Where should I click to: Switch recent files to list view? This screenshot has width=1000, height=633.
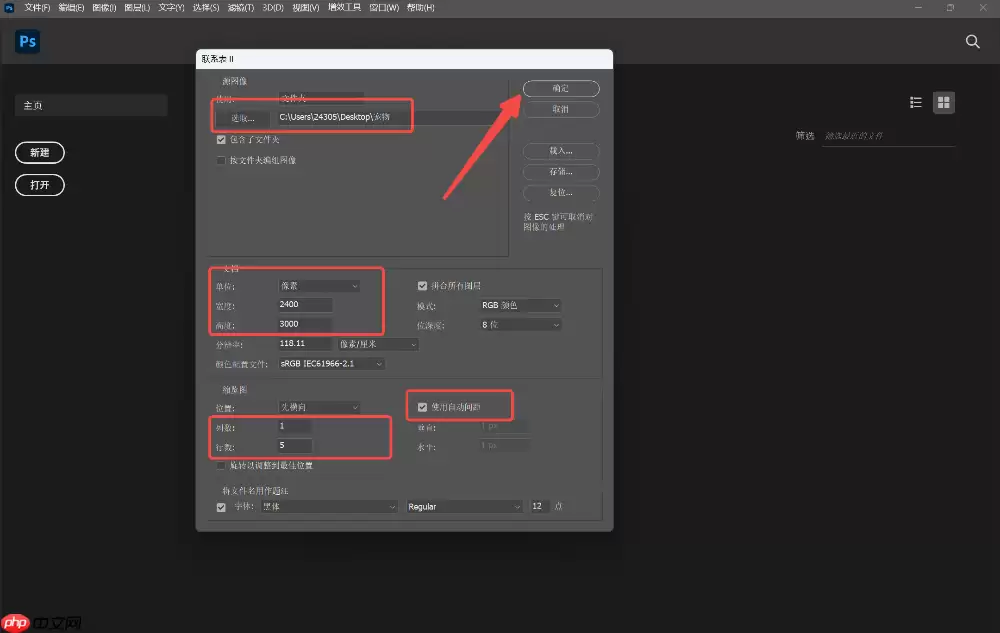tap(915, 101)
